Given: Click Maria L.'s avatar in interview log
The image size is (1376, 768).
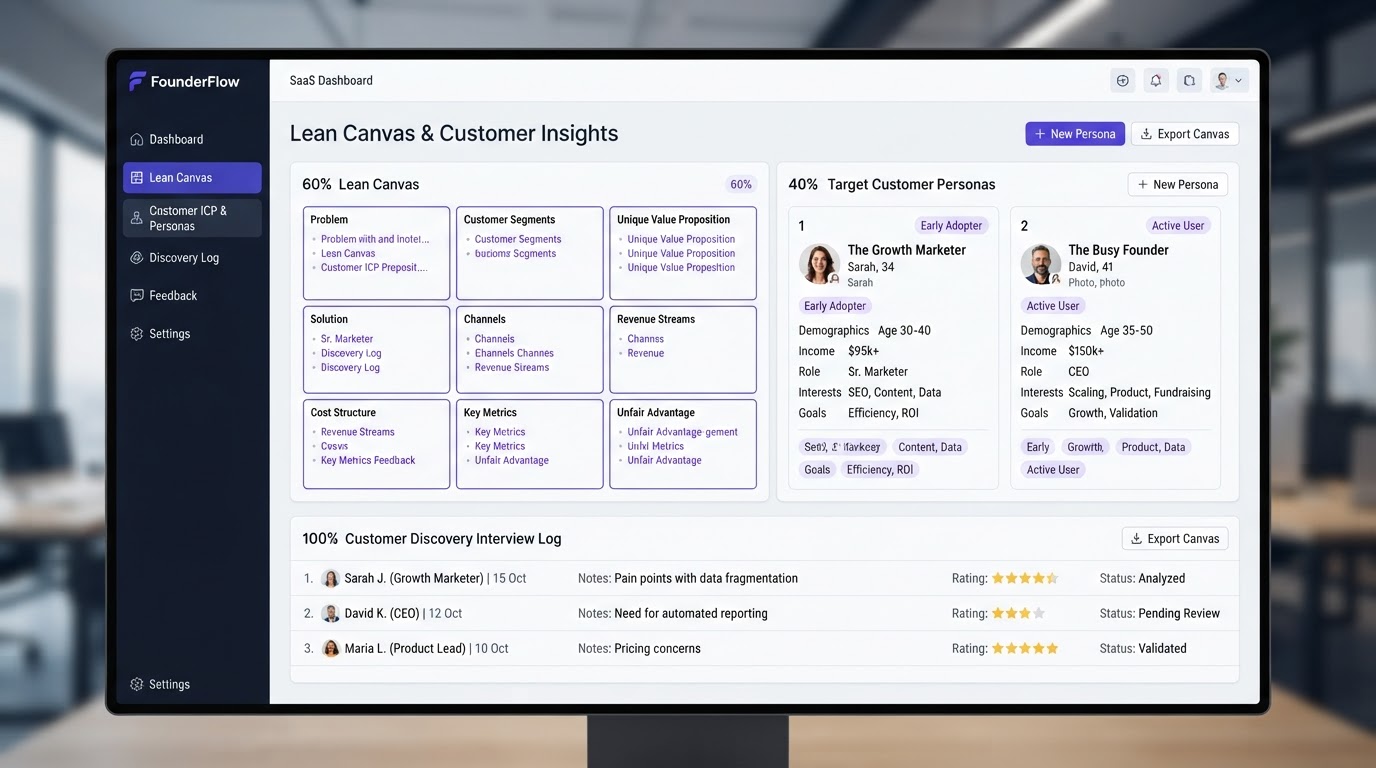Looking at the screenshot, I should click(331, 649).
